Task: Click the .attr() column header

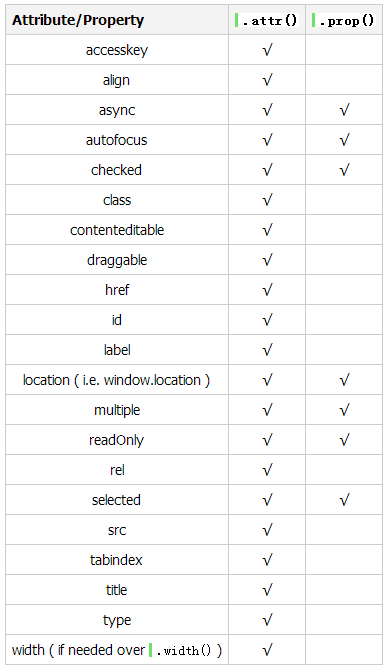Action: pos(267,21)
